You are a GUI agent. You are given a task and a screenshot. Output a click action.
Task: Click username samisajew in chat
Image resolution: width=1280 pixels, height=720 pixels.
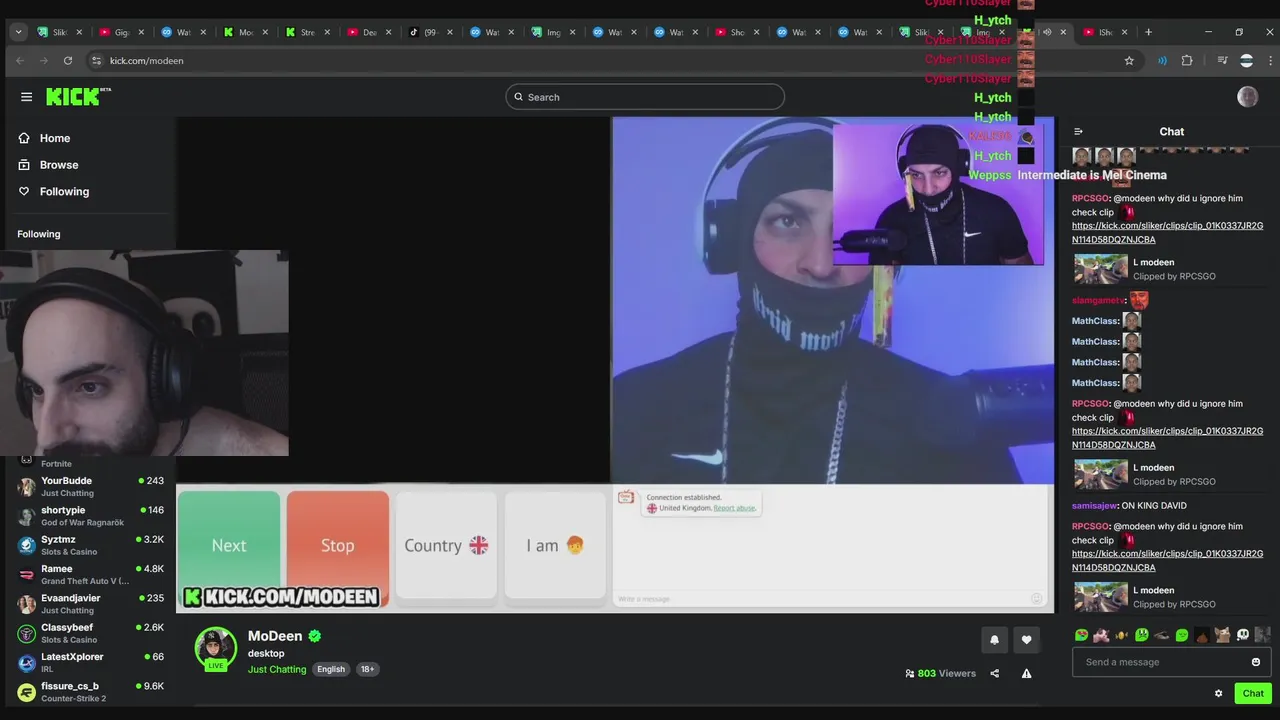(x=1094, y=506)
